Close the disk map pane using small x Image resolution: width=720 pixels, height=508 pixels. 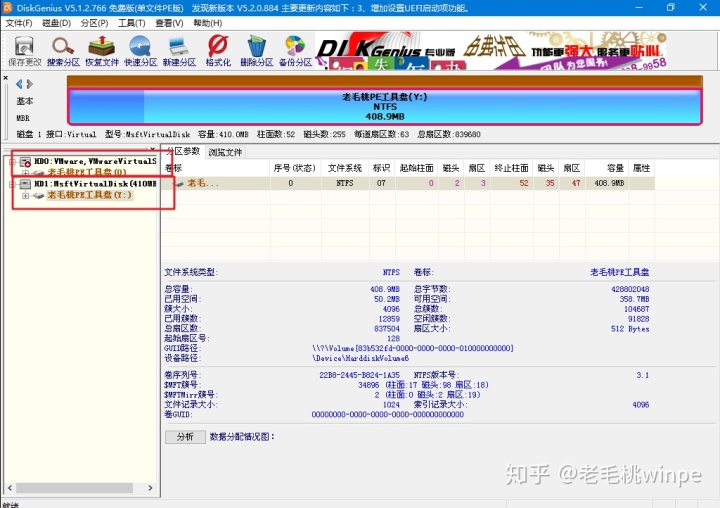[6, 78]
